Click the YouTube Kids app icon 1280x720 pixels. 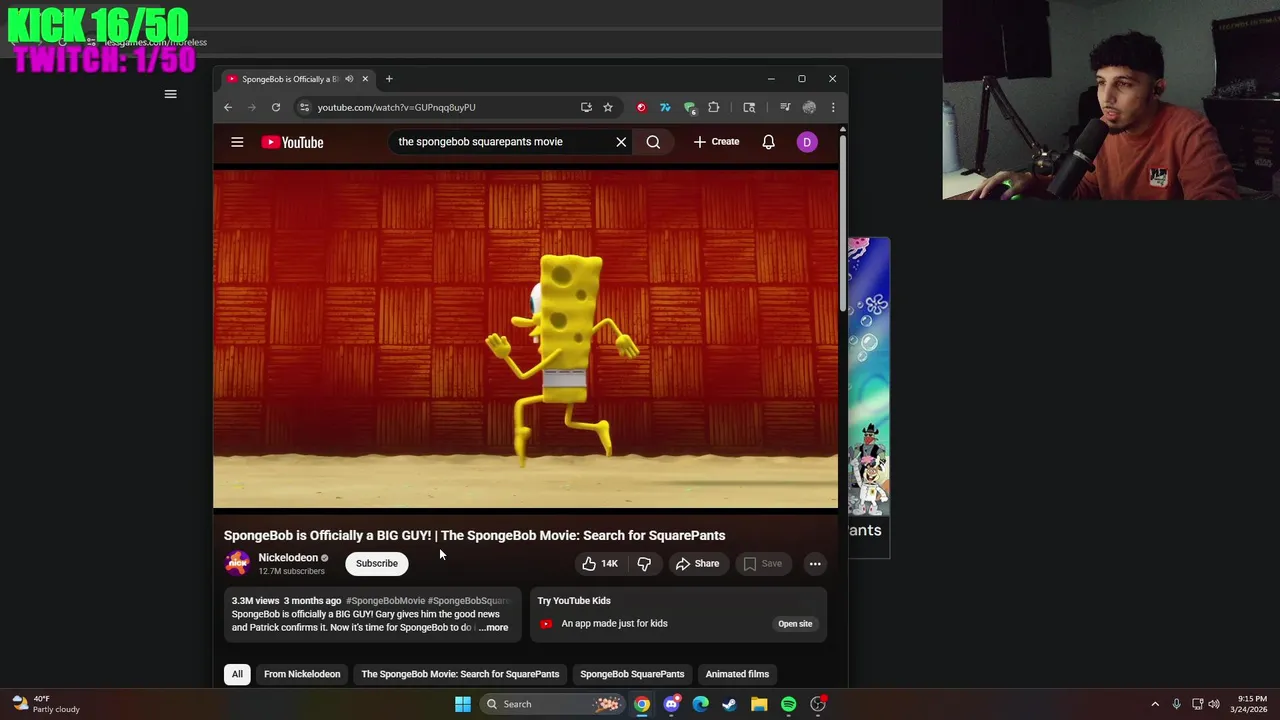[546, 624]
